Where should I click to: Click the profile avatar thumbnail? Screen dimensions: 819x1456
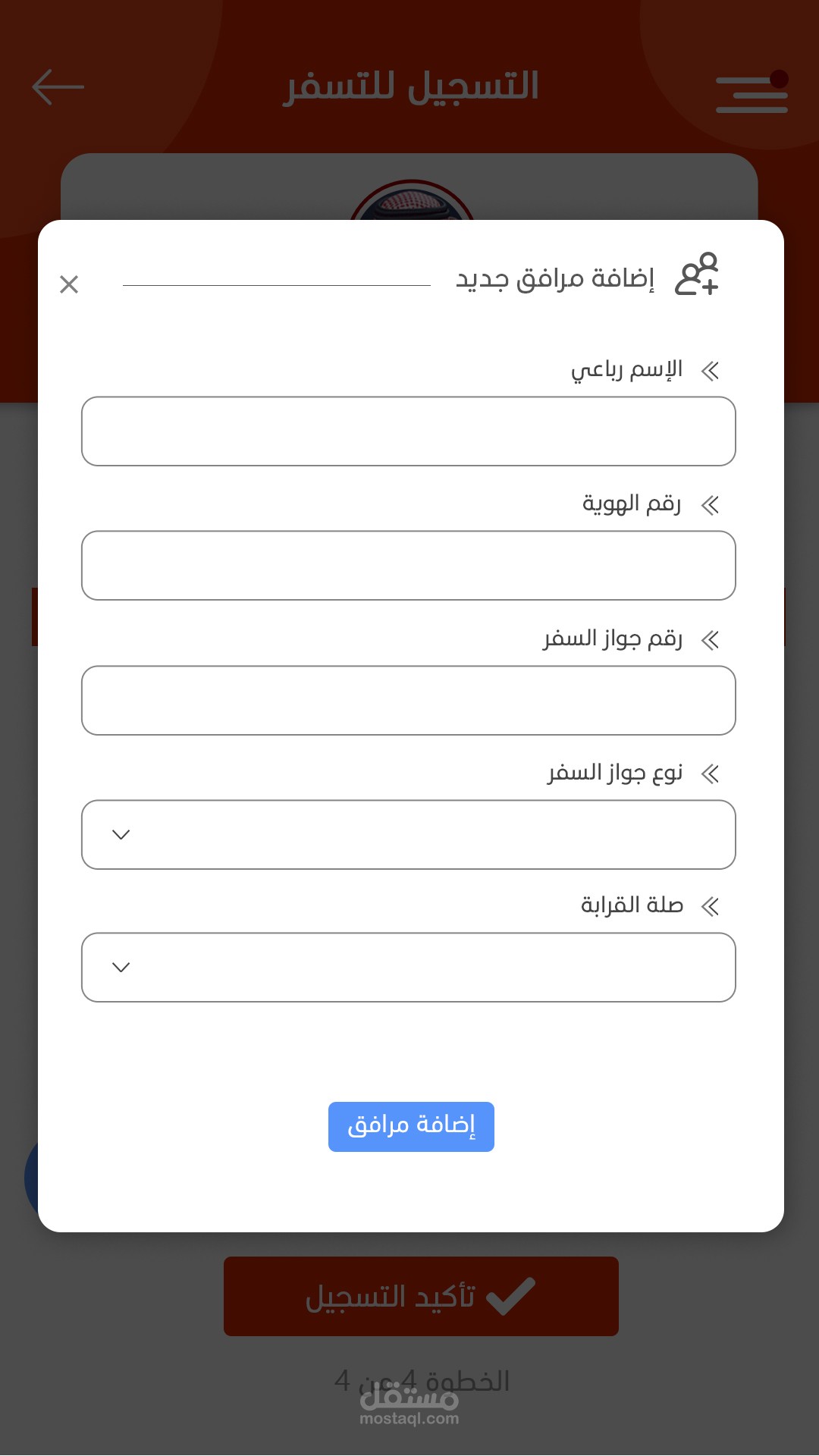coord(412,201)
